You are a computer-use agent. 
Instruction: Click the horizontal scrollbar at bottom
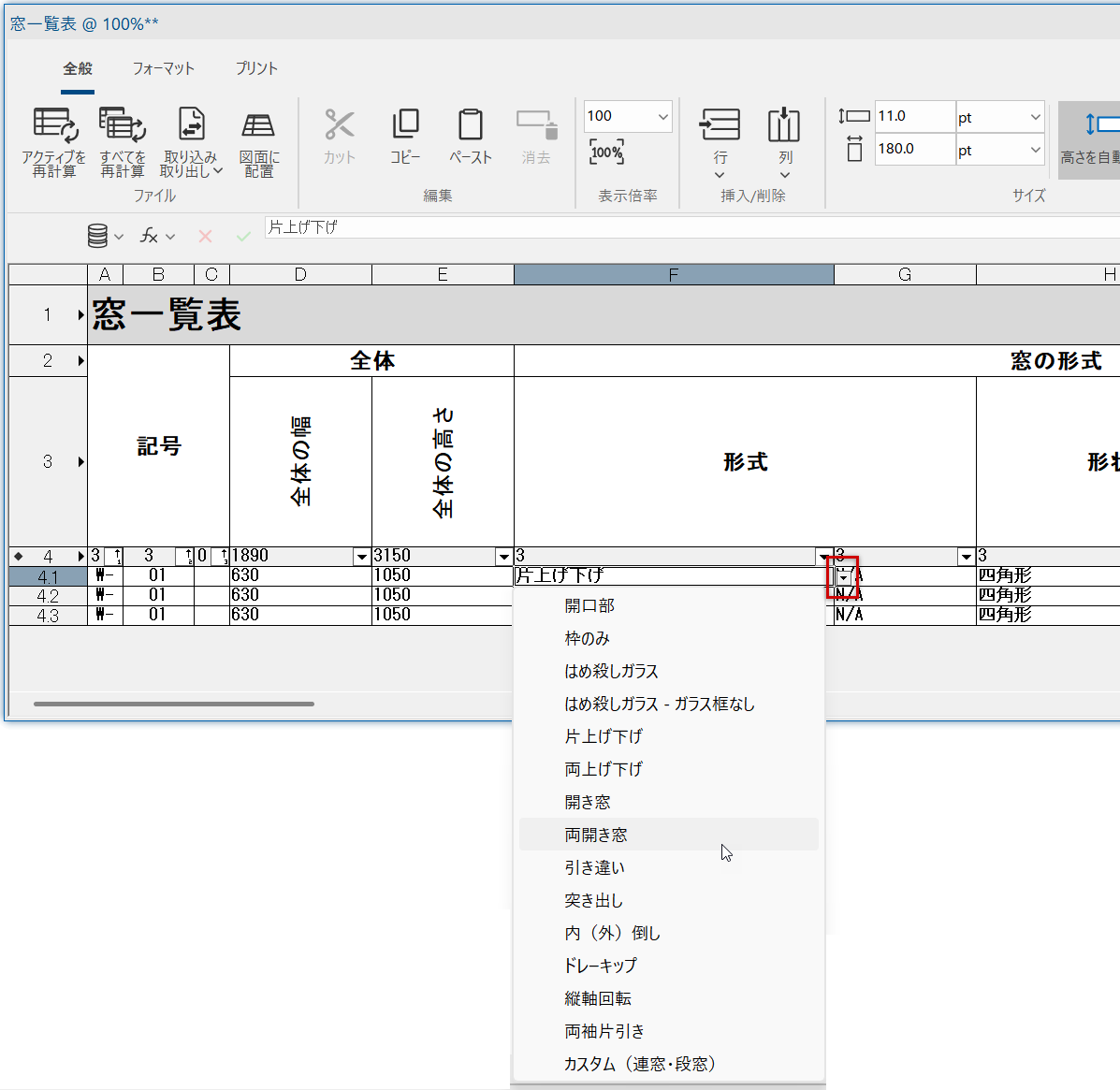[x=174, y=704]
